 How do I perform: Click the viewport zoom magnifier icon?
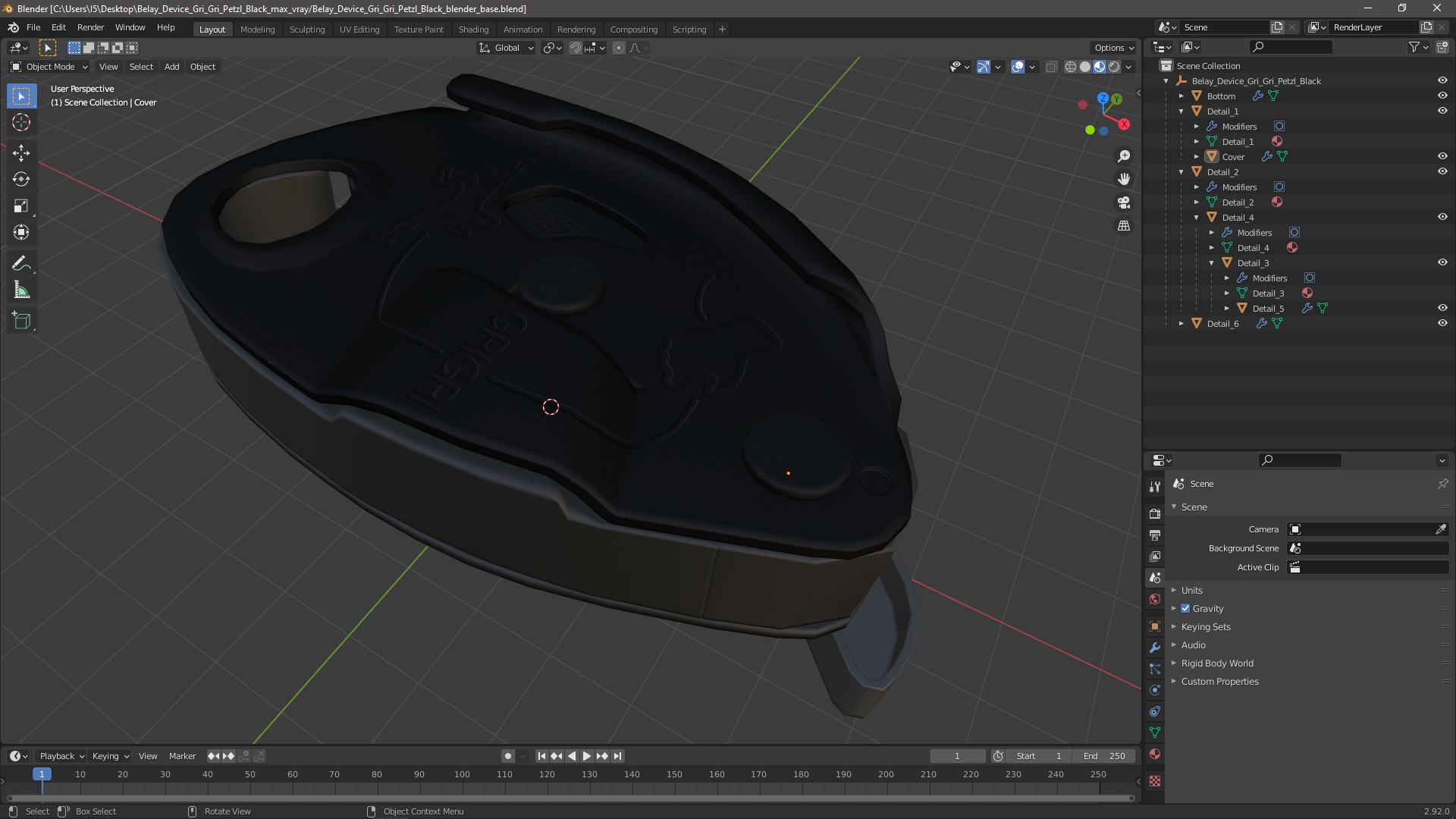click(x=1124, y=156)
